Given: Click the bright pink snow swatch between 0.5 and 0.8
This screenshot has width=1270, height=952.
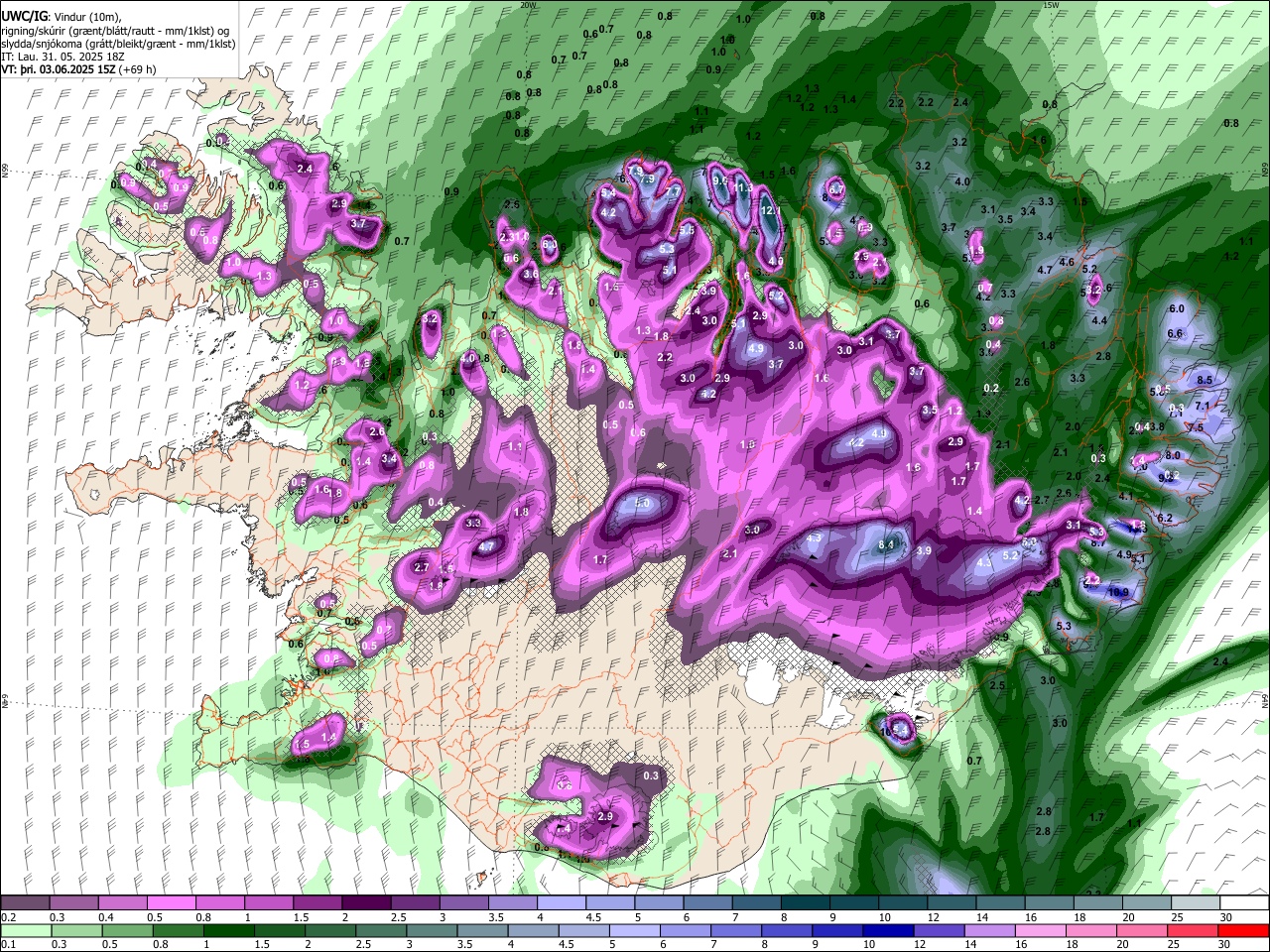Looking at the screenshot, I should (x=171, y=903).
